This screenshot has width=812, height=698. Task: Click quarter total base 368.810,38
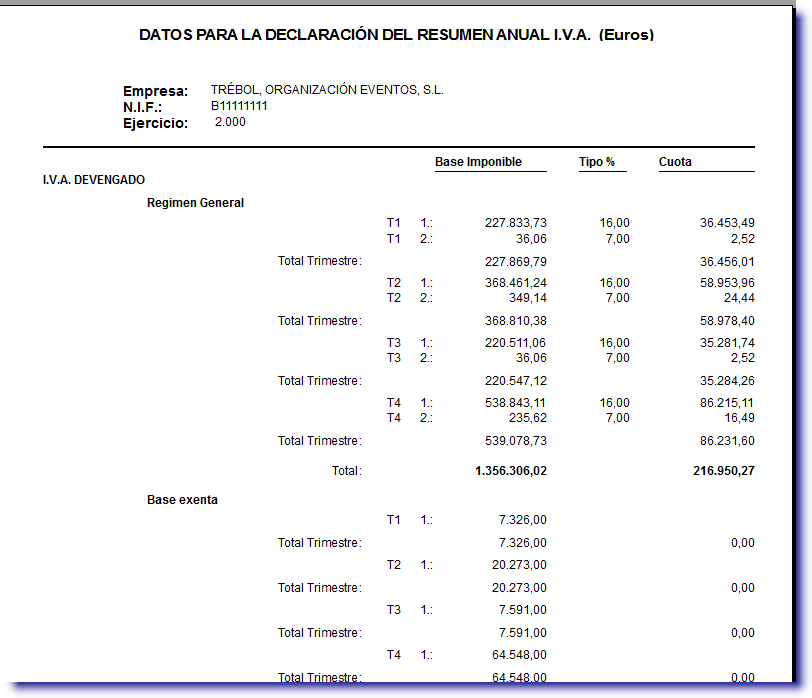click(x=516, y=321)
